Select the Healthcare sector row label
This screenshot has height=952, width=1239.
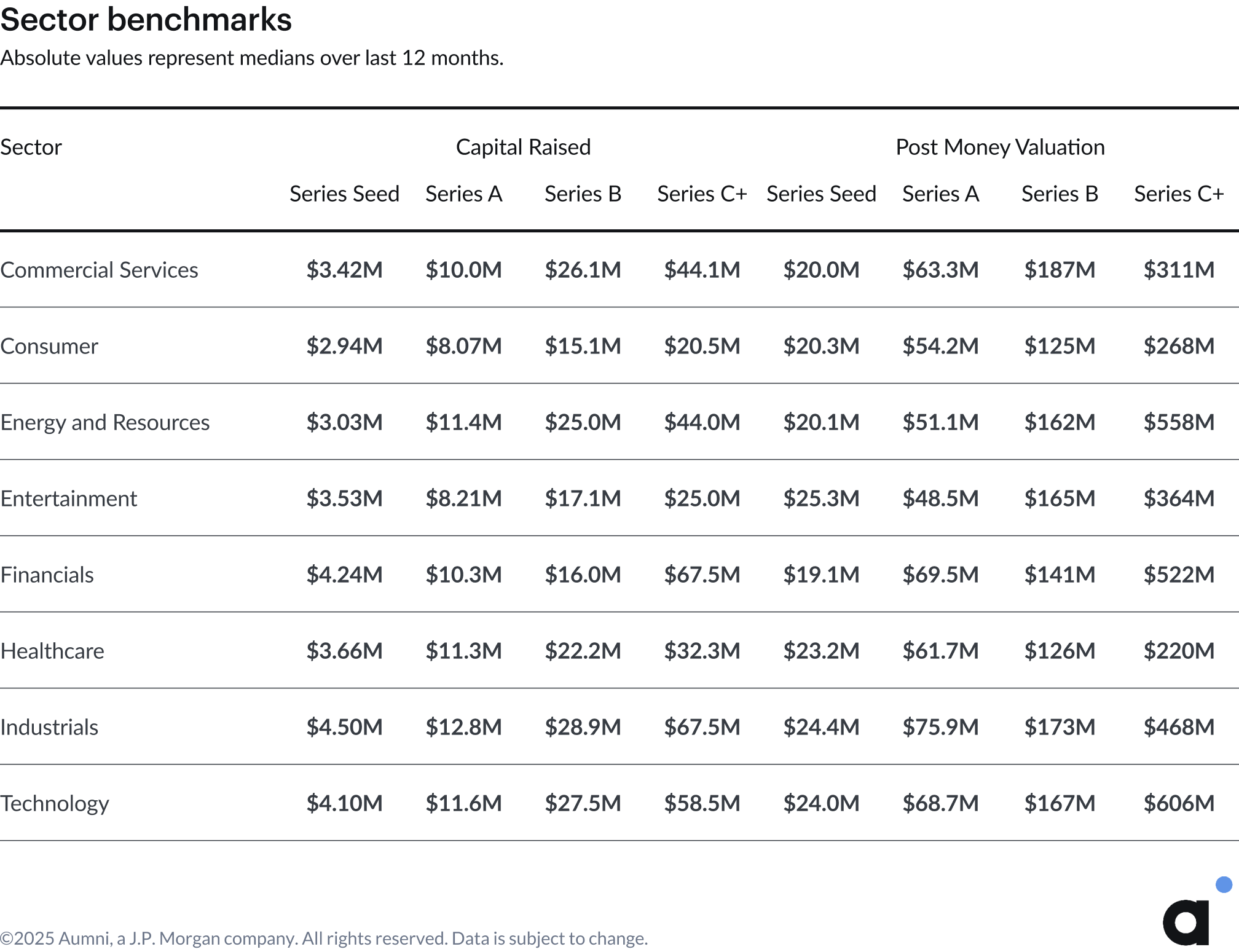[52, 651]
